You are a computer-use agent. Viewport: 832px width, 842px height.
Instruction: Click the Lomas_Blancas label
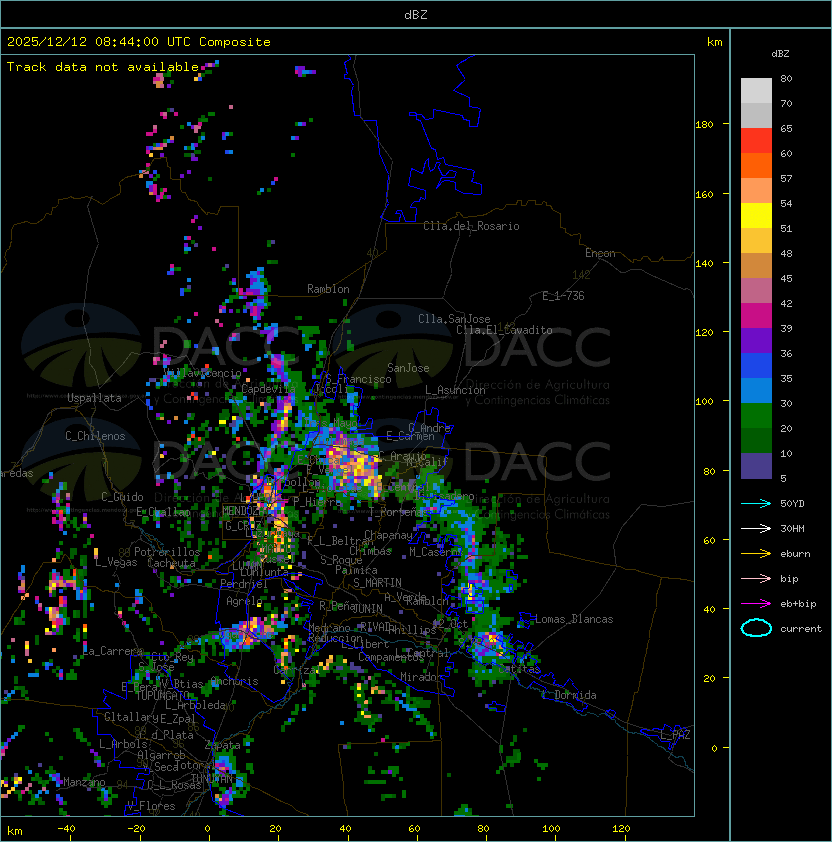[x=574, y=619]
